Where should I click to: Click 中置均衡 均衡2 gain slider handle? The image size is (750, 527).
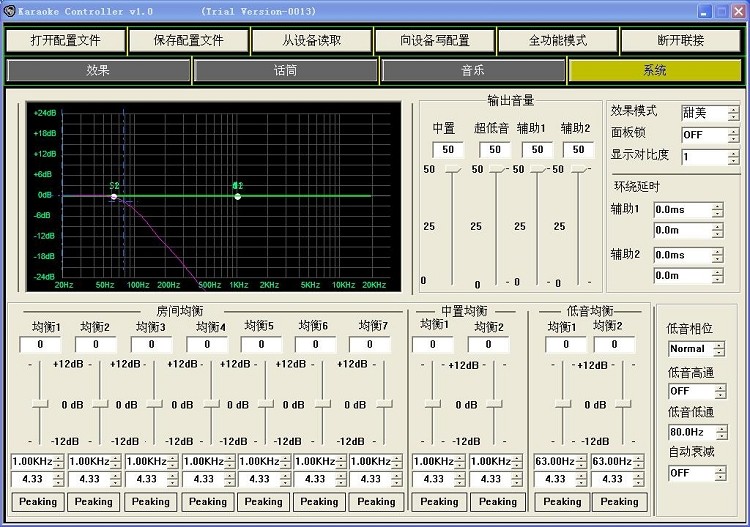494,404
